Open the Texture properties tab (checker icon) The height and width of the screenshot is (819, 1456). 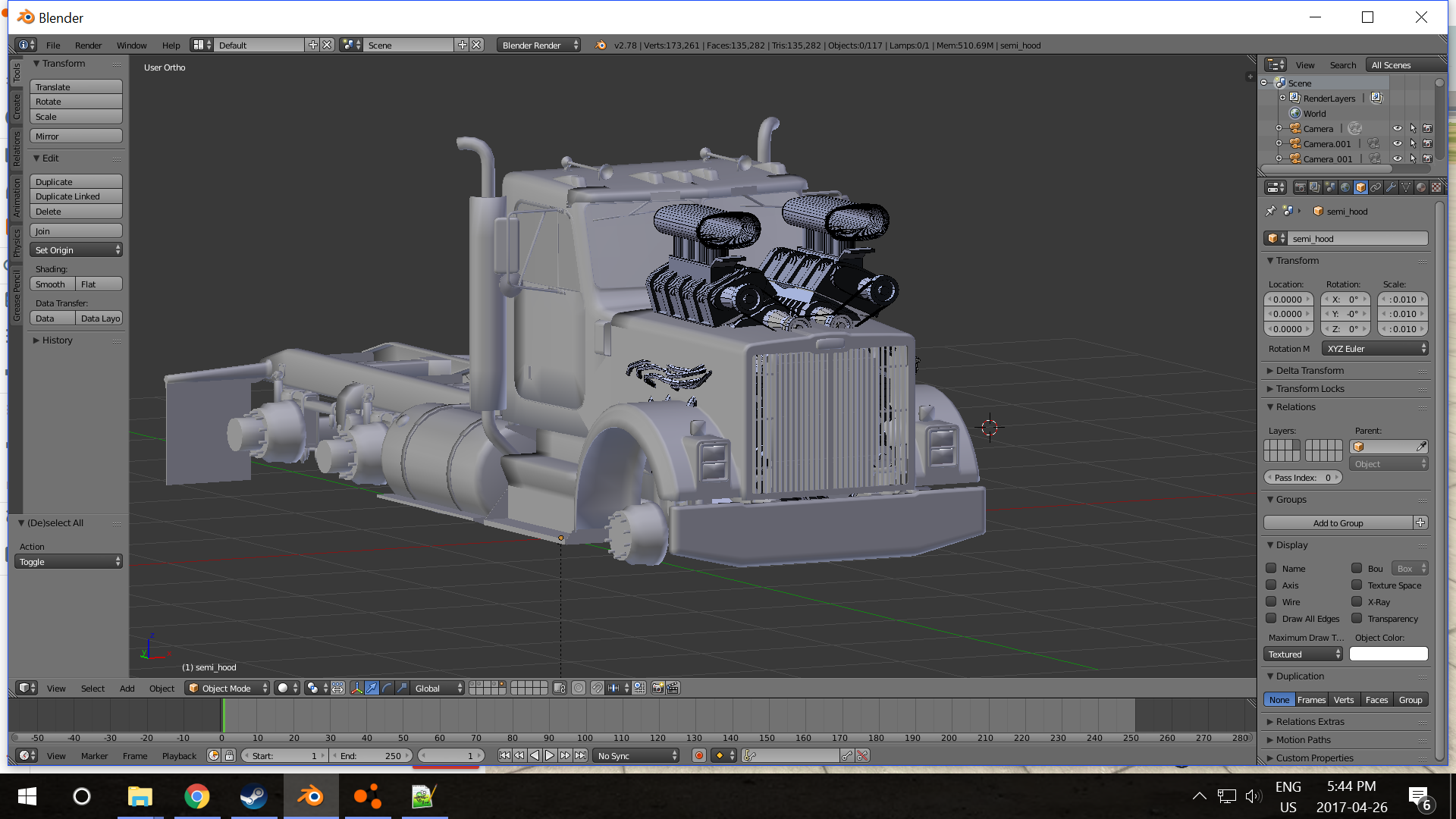pyautogui.click(x=1436, y=187)
